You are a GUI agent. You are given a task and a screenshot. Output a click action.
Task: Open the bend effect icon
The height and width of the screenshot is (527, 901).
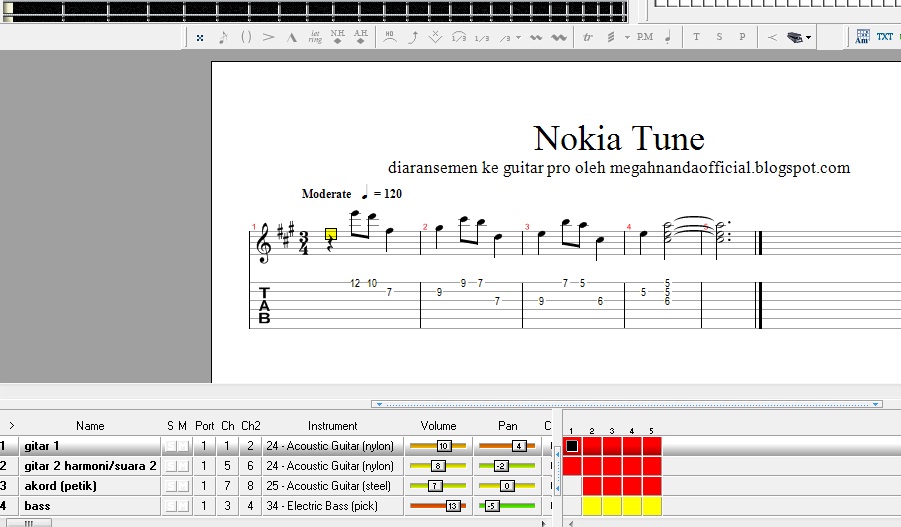[x=413, y=37]
